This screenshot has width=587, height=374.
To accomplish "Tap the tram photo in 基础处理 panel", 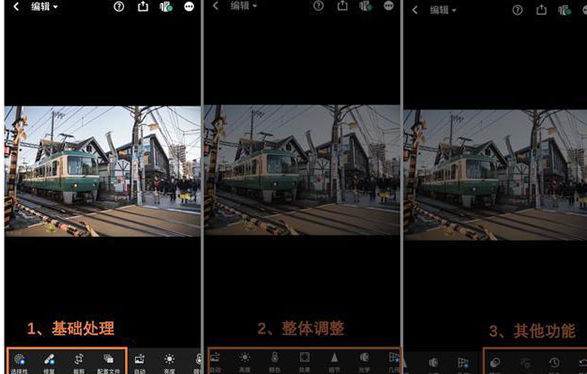I will pyautogui.click(x=103, y=171).
